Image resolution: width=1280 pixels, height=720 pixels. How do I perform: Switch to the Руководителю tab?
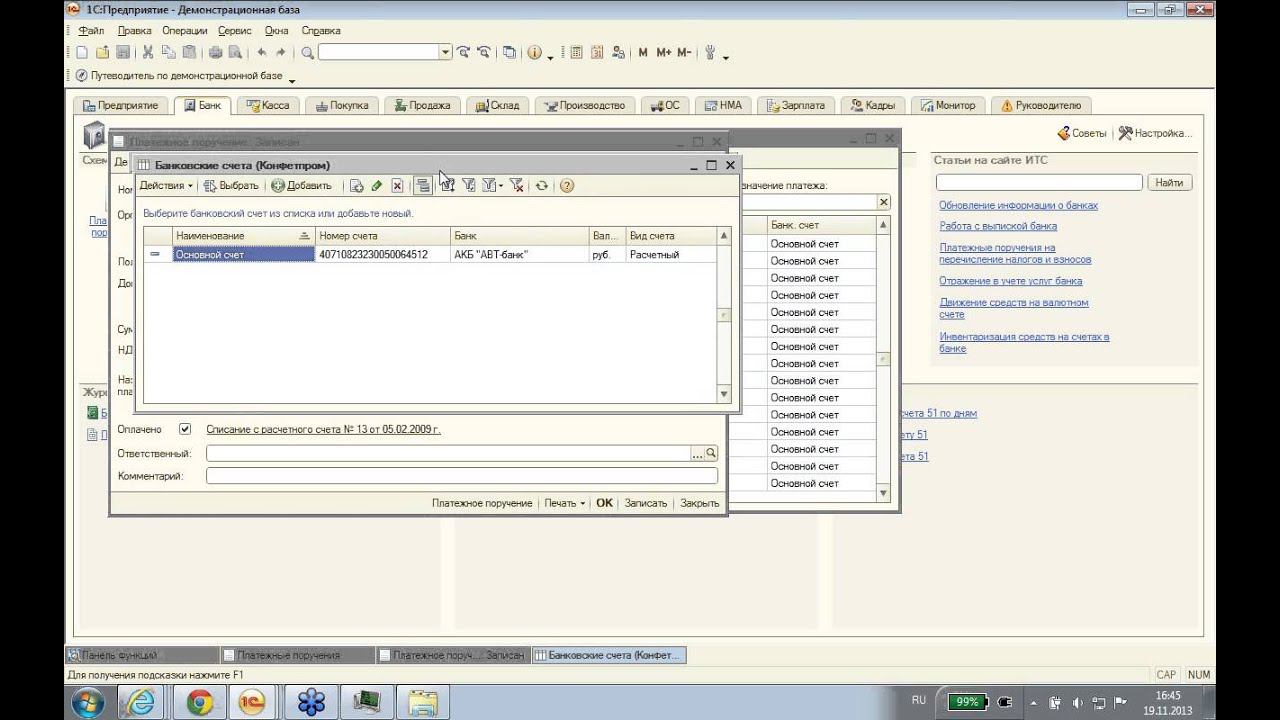pos(1040,105)
